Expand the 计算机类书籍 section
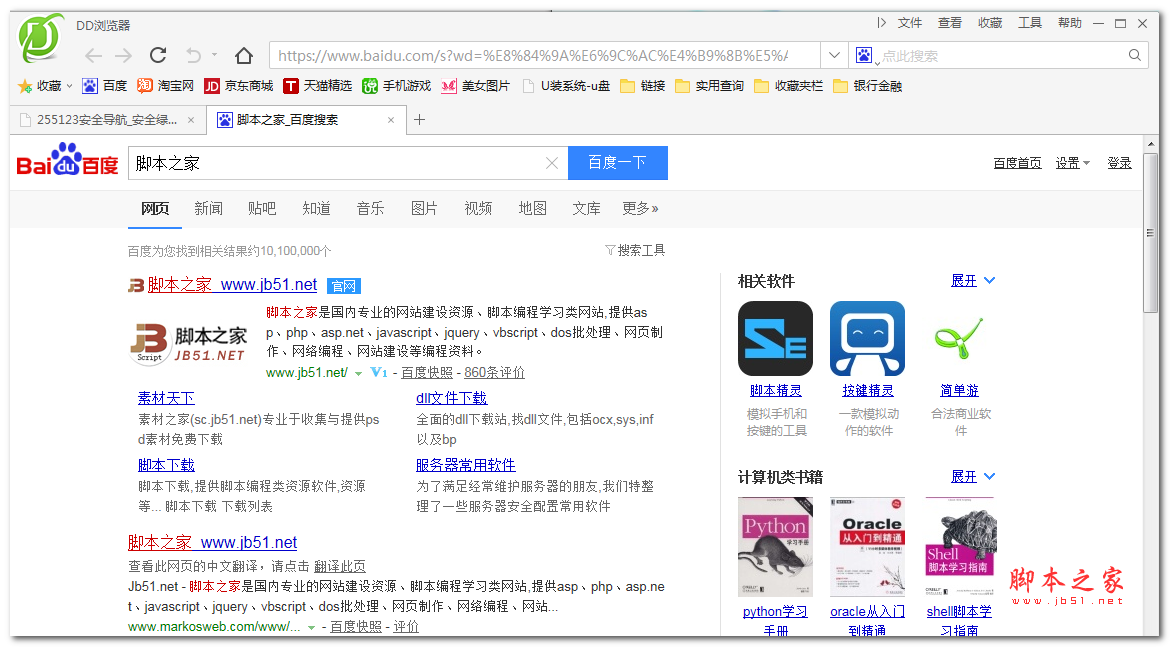The width and height of the screenshot is (1170, 647). (973, 476)
